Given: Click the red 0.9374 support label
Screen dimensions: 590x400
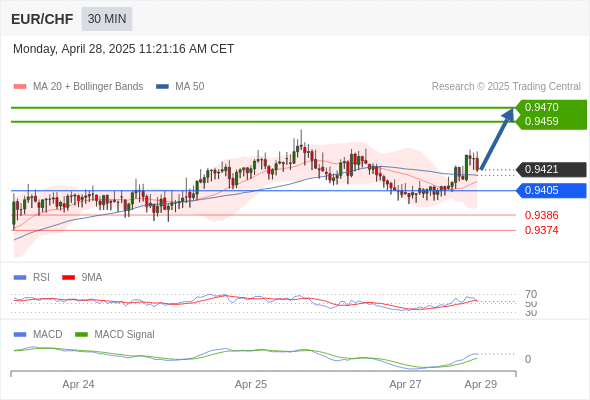Looking at the screenshot, I should point(541,230).
